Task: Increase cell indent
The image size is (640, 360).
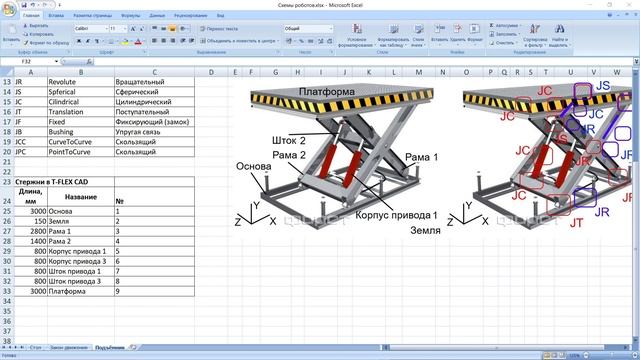Action: tap(191, 41)
